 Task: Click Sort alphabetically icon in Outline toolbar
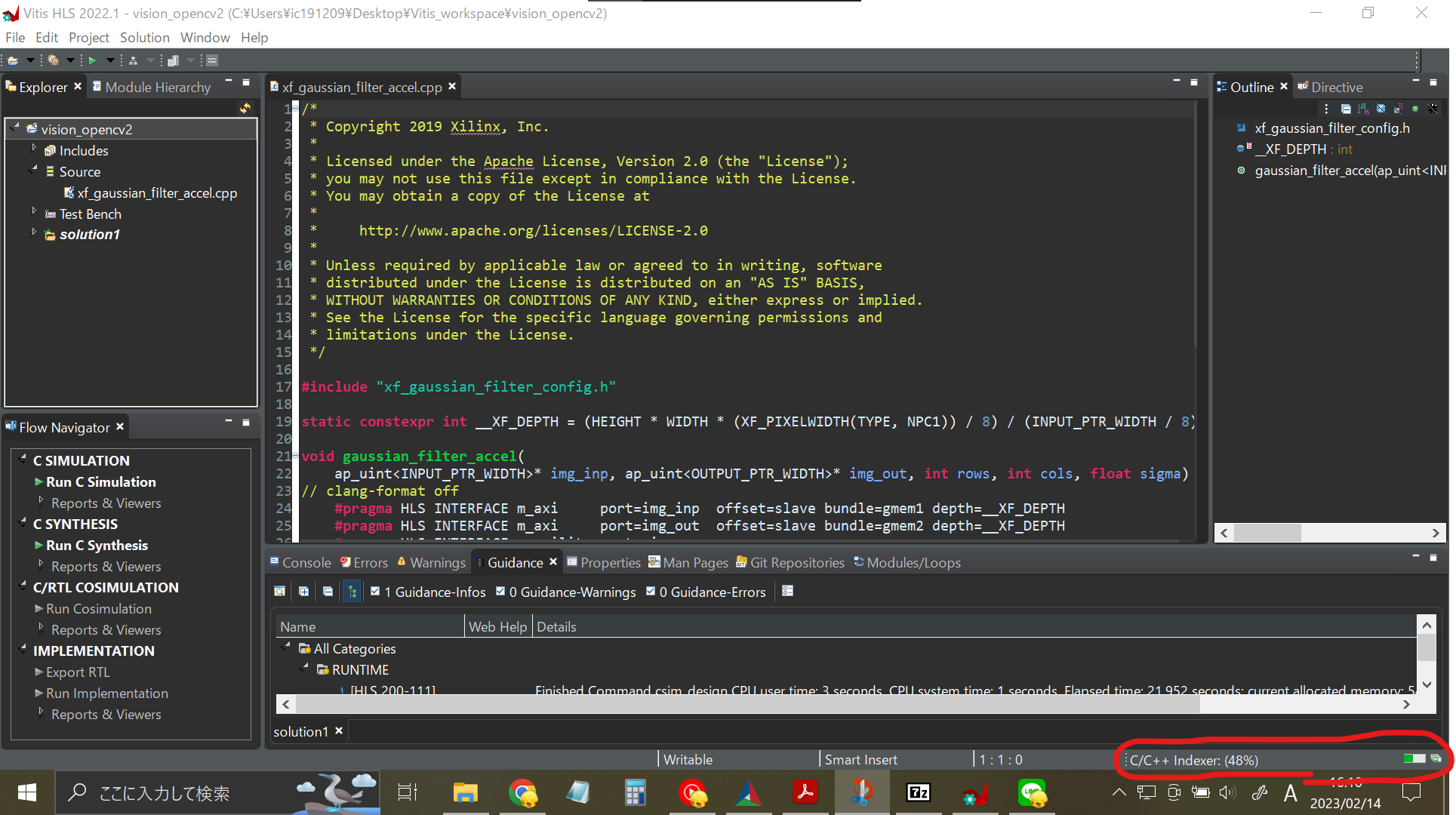[x=1363, y=109]
